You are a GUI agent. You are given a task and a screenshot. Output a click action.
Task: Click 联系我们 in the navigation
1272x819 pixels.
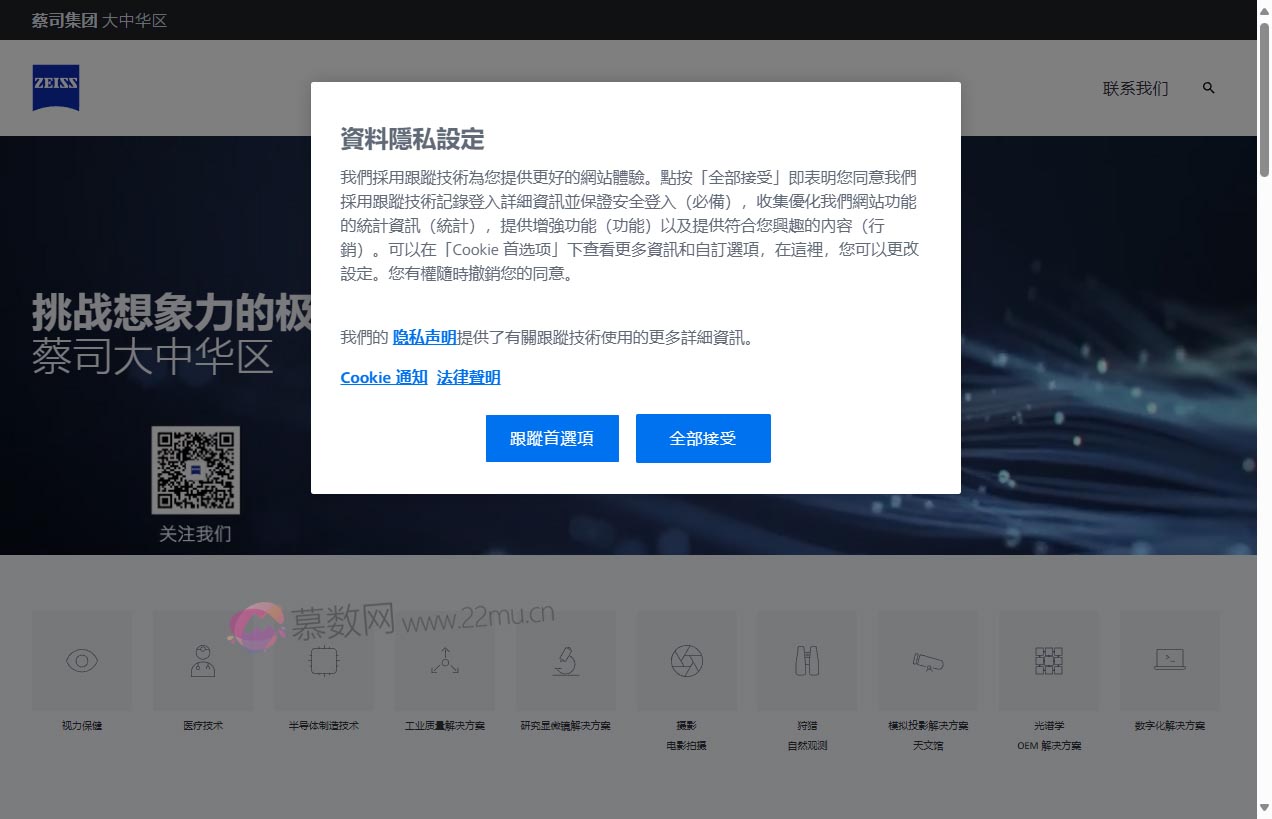click(1134, 88)
